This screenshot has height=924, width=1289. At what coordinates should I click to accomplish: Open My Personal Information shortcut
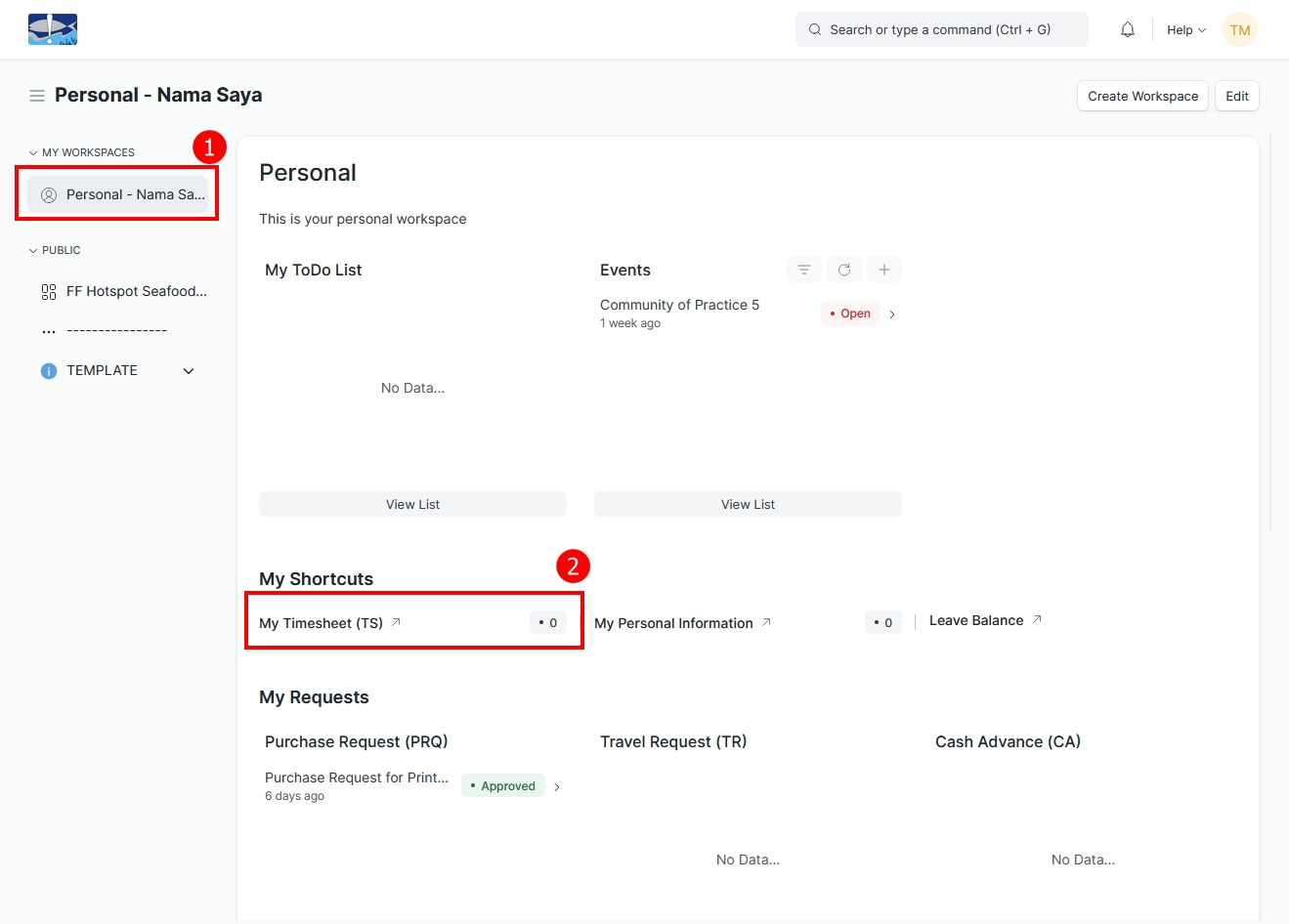click(x=673, y=623)
